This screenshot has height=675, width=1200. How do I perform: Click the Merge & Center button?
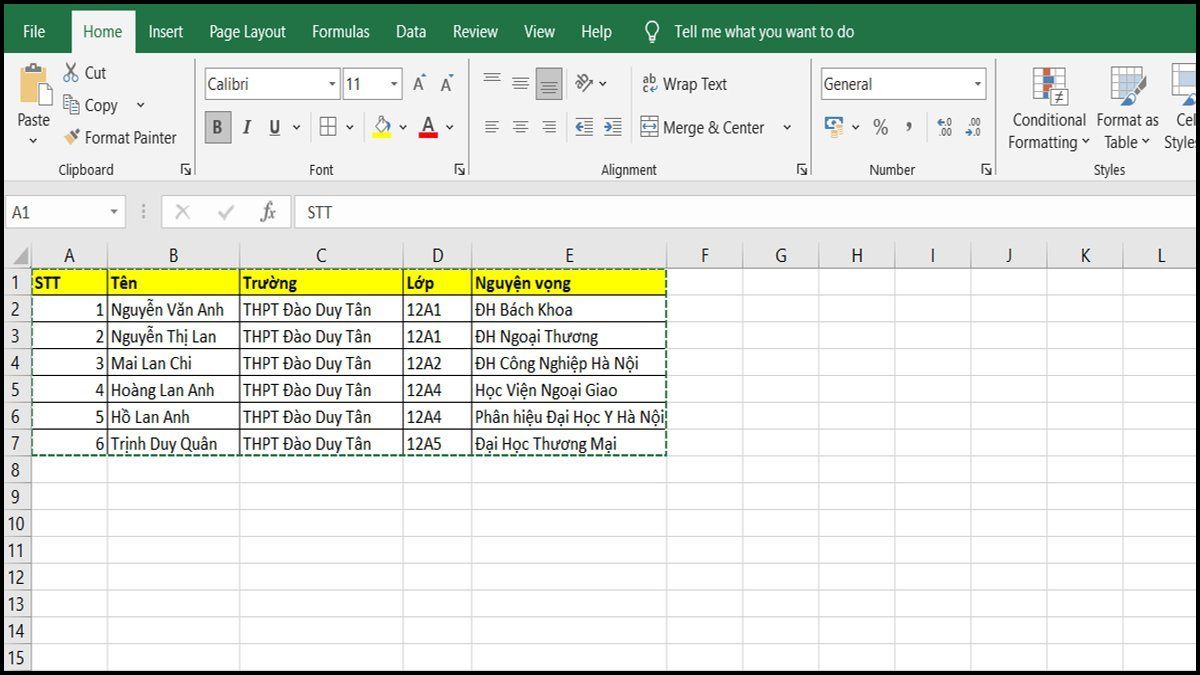point(702,127)
